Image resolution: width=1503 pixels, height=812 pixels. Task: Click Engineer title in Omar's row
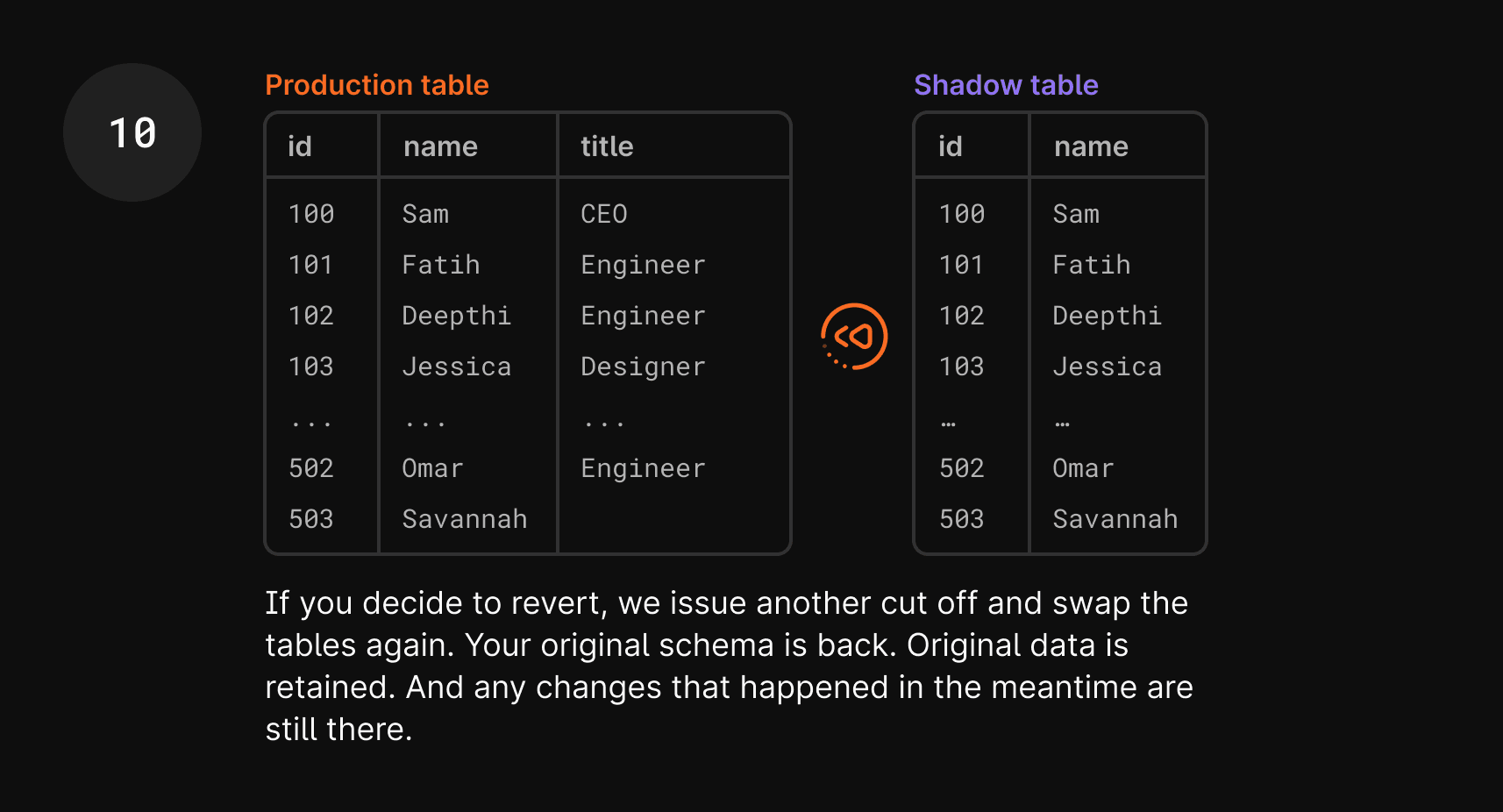coord(643,468)
